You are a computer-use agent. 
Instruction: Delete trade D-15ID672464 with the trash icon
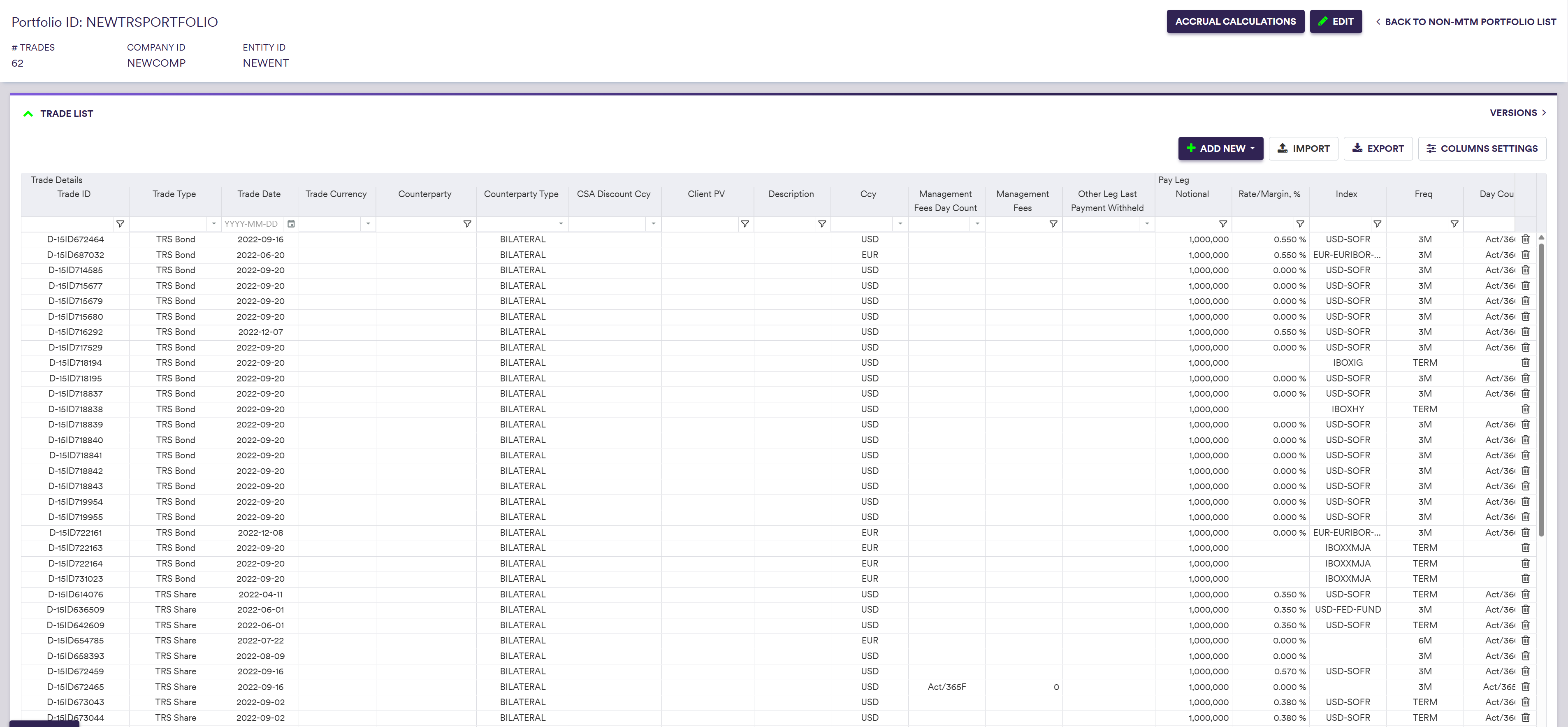point(1525,239)
